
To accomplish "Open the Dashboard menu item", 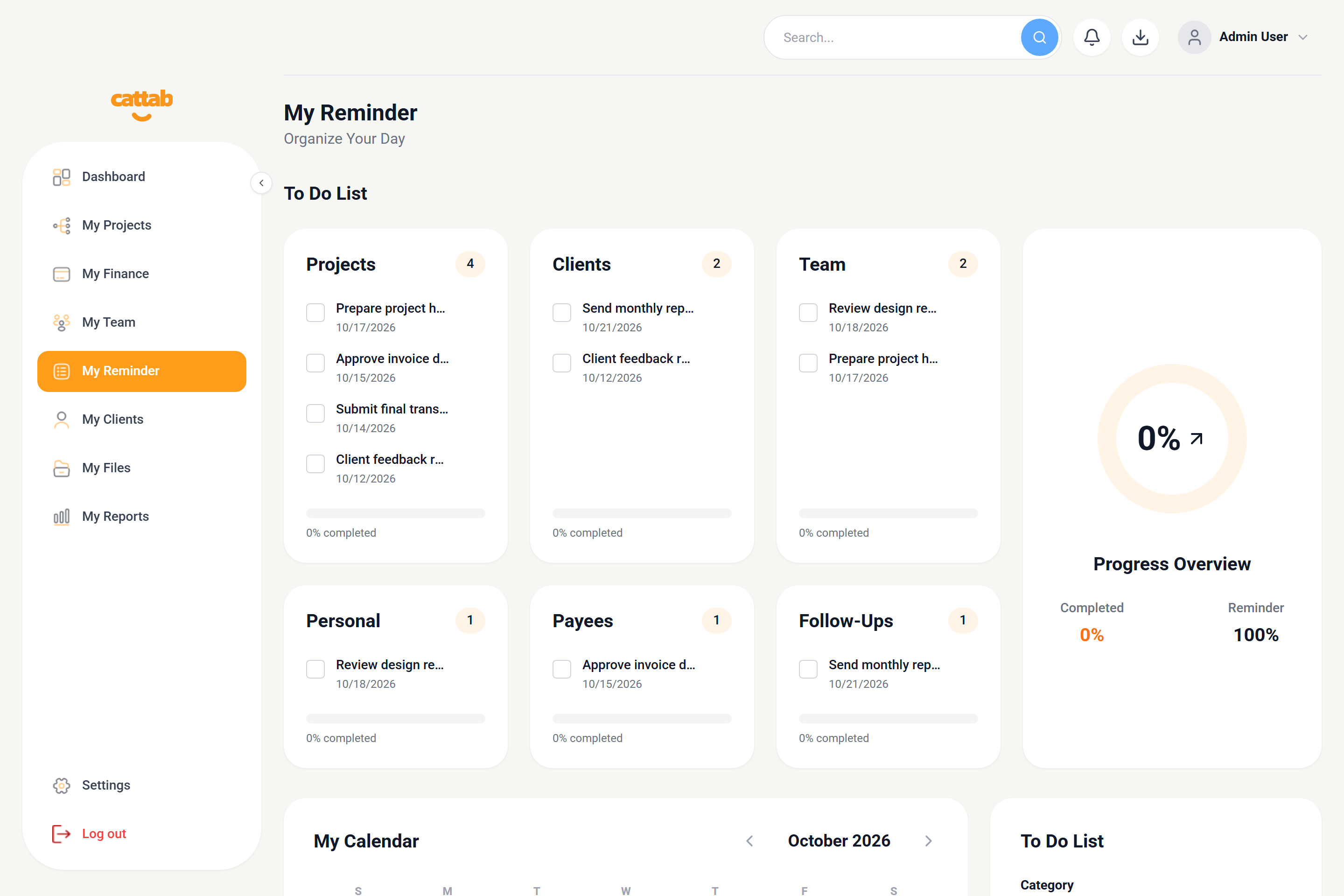I will coord(142,177).
